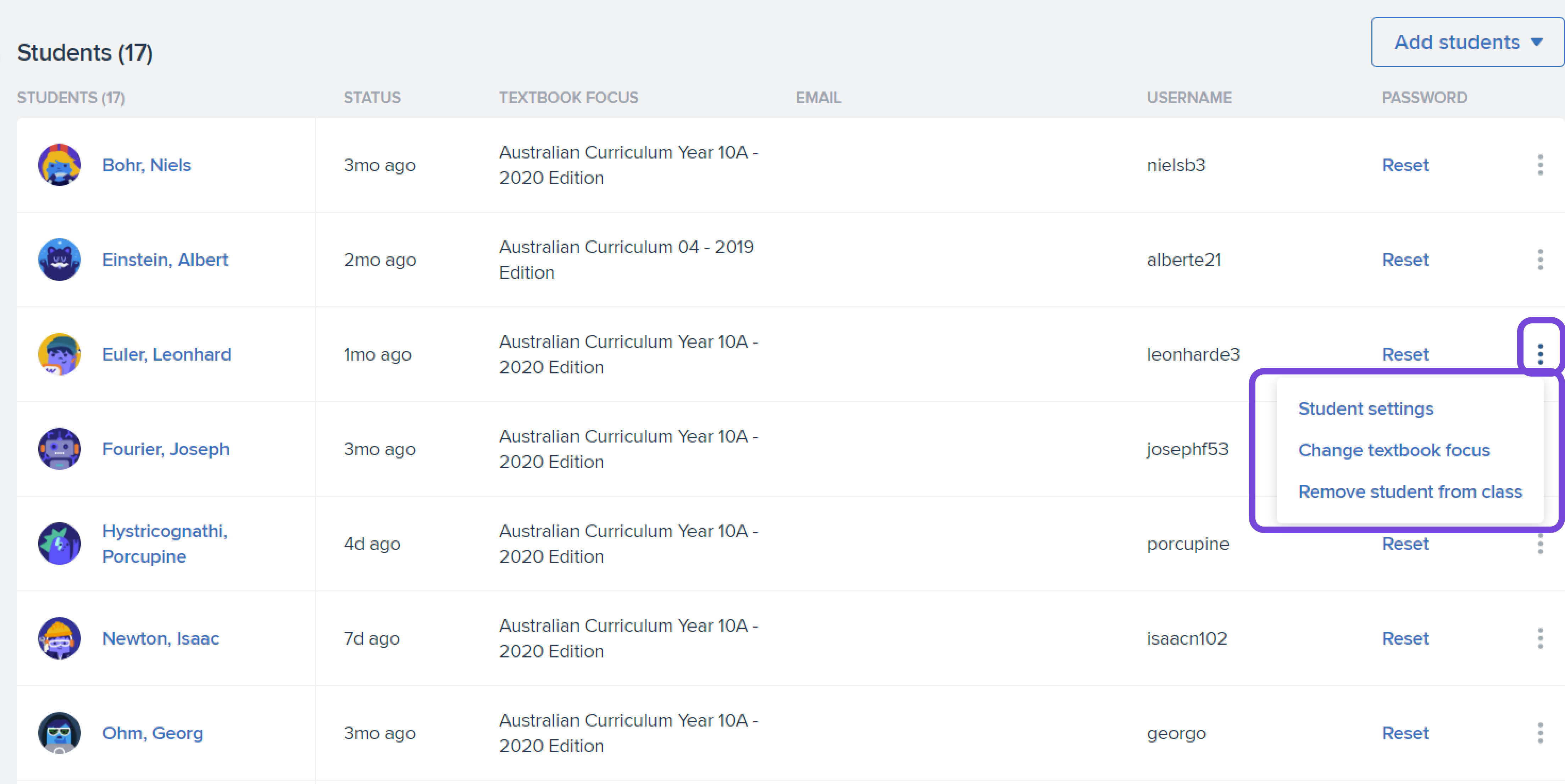Click the TEXTBOOK FOCUS column header
The width and height of the screenshot is (1565, 784).
pyautogui.click(x=568, y=97)
